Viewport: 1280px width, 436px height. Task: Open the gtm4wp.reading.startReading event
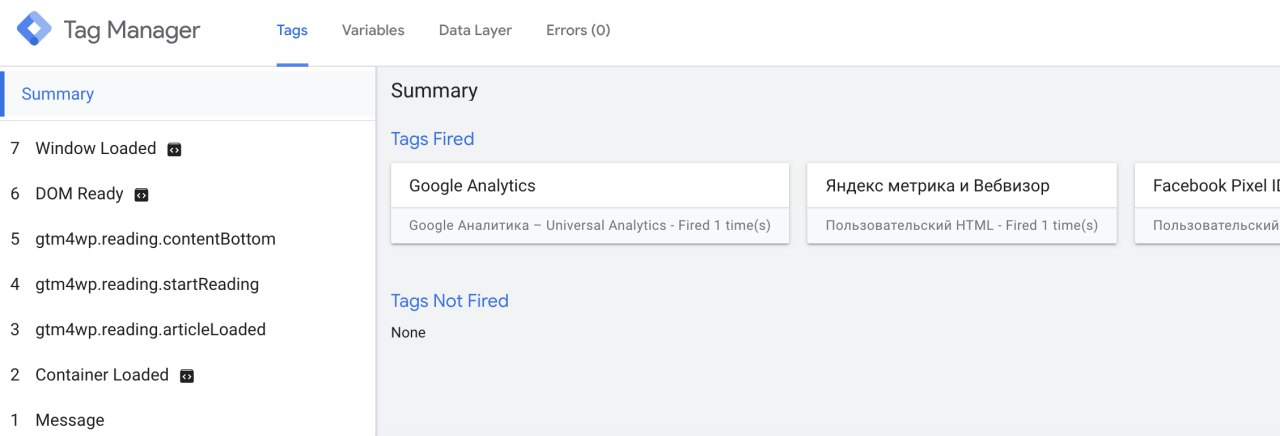point(188,284)
